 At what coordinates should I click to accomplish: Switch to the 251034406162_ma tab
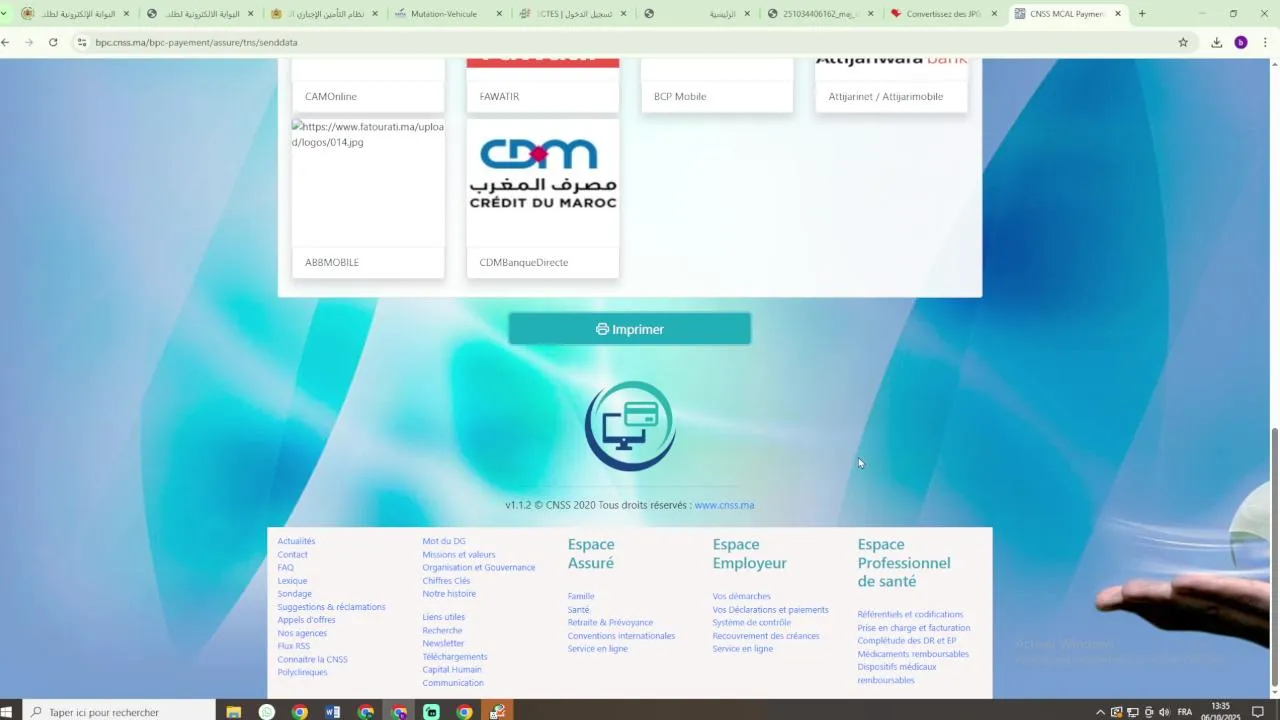click(818, 14)
